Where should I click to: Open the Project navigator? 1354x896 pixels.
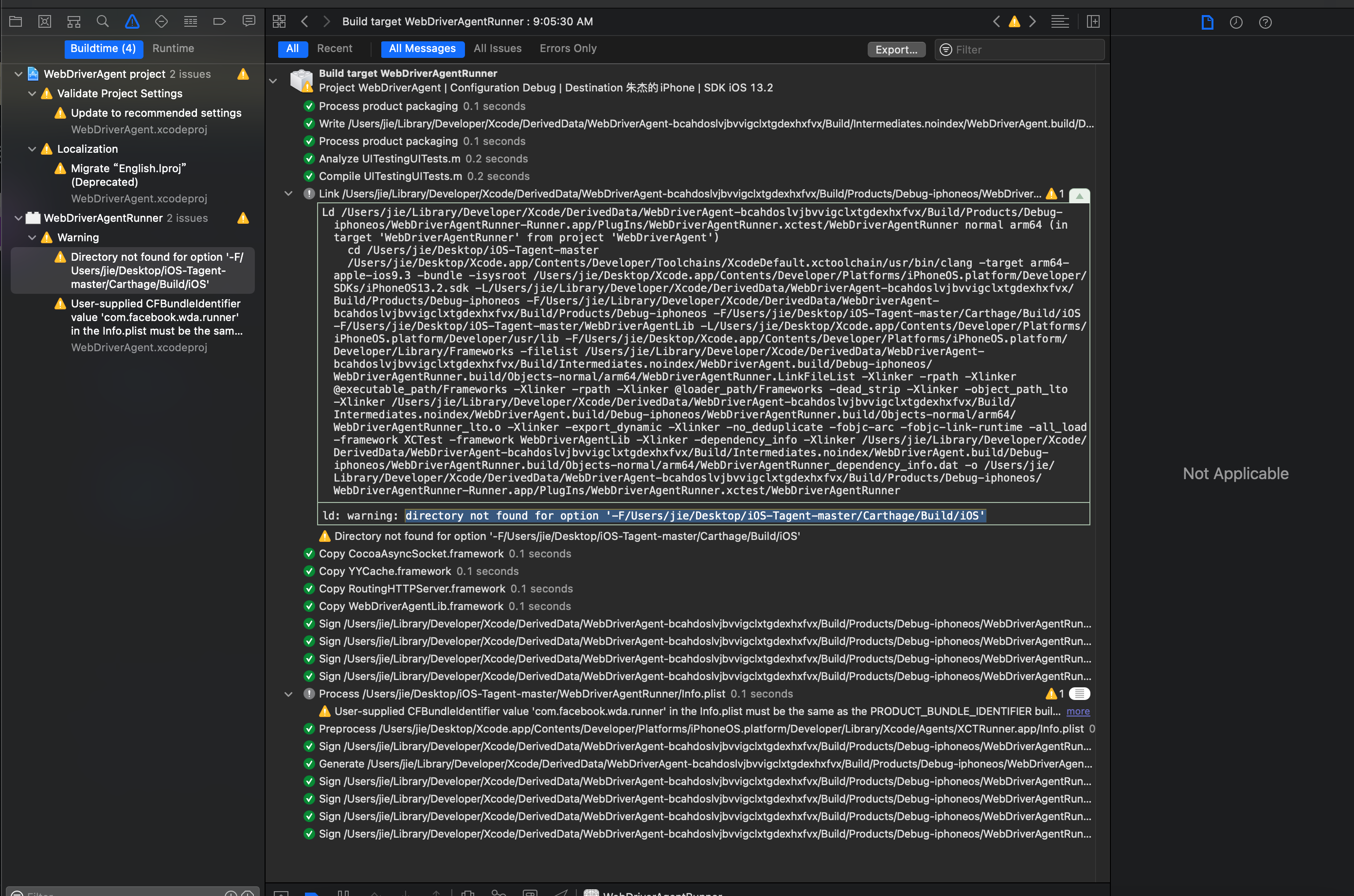coord(16,21)
